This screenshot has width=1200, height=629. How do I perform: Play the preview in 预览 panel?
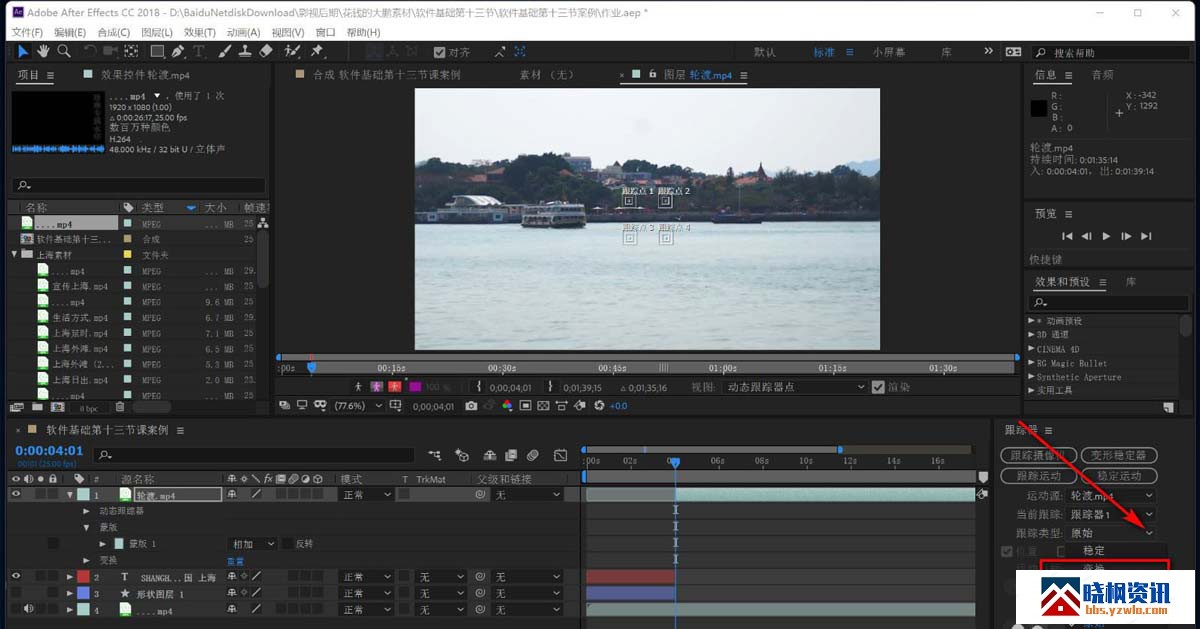[x=1106, y=236]
